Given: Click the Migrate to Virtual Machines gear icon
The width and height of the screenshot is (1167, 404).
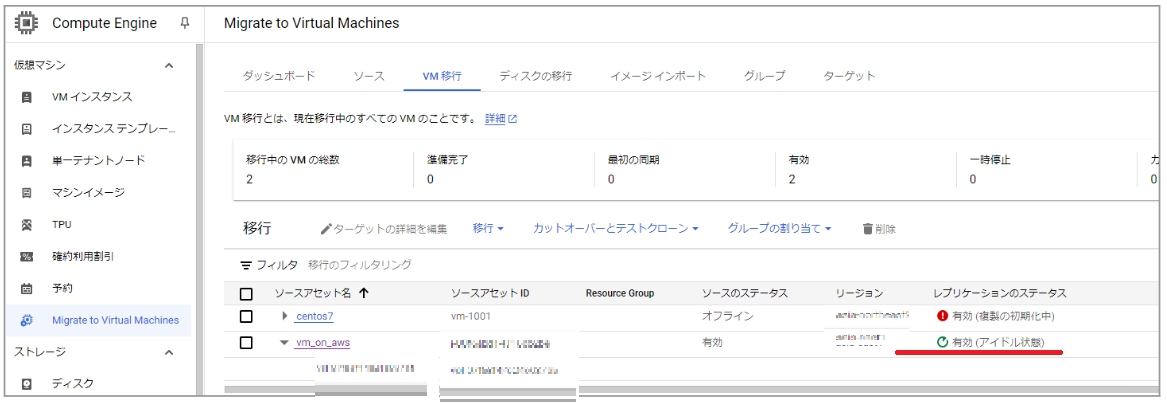Looking at the screenshot, I should (27, 320).
